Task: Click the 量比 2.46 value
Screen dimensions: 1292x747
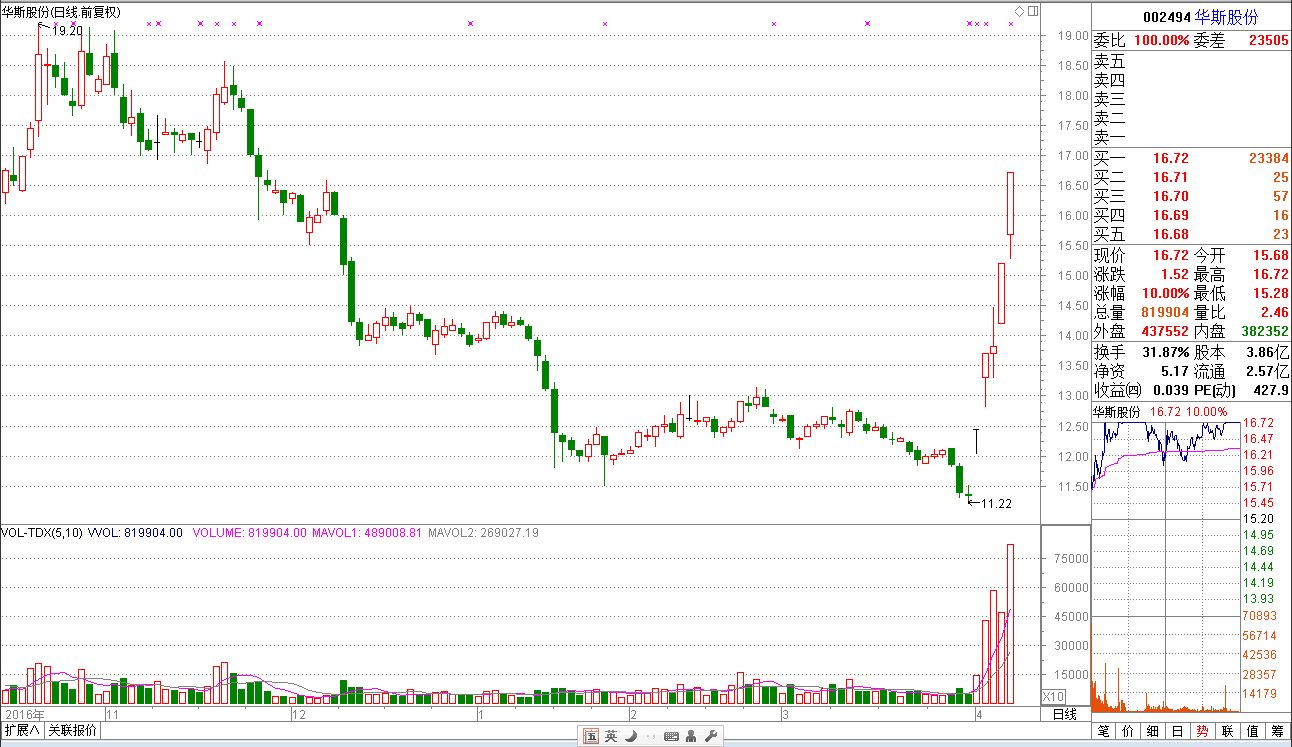Action: click(x=1273, y=313)
